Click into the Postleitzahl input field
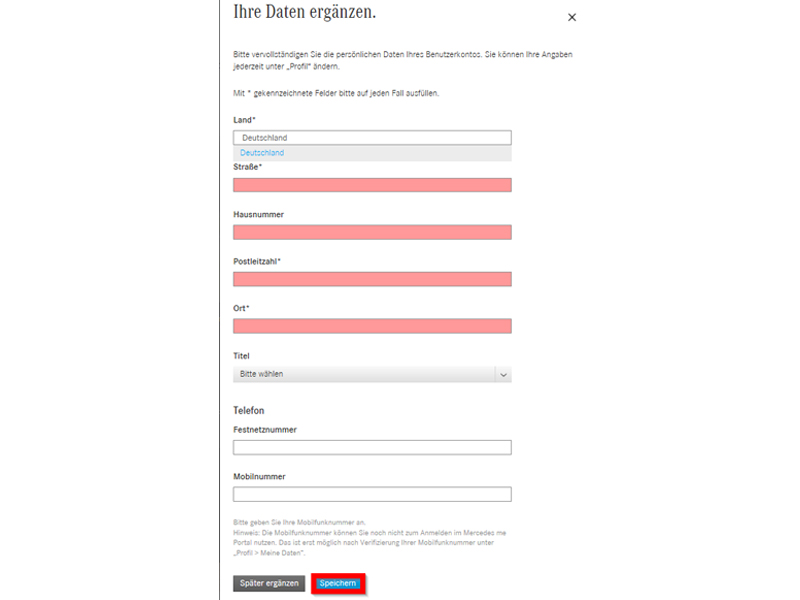 coord(372,279)
